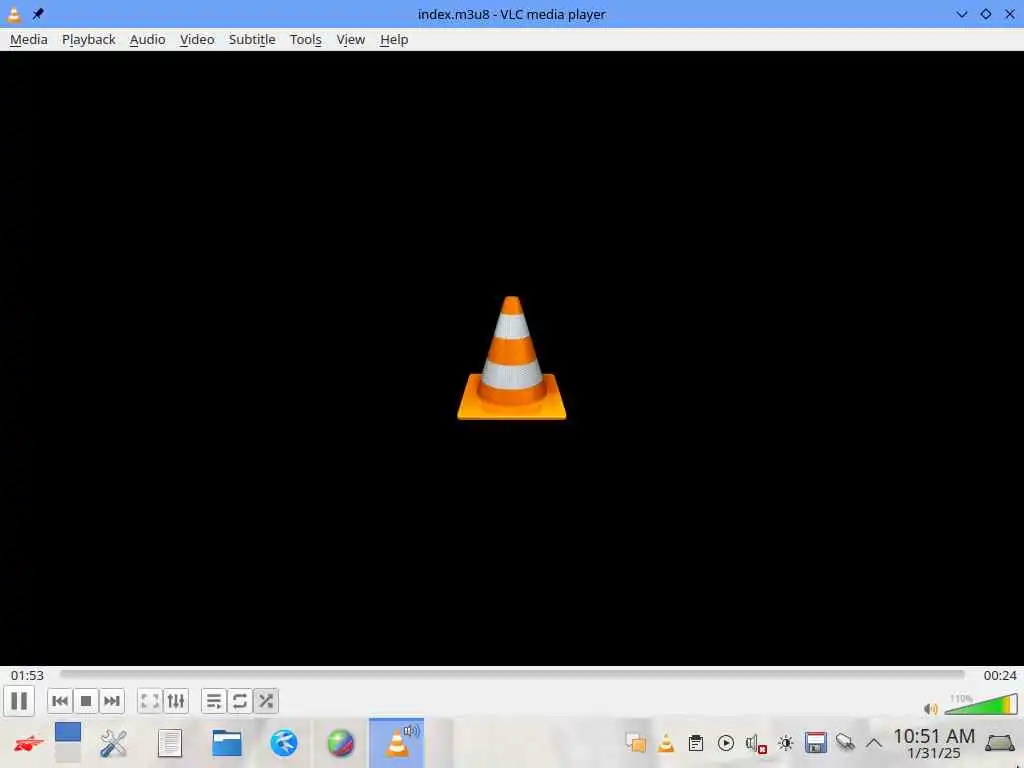Toggle loop repeat mode
This screenshot has height=768, width=1024.
(x=240, y=701)
